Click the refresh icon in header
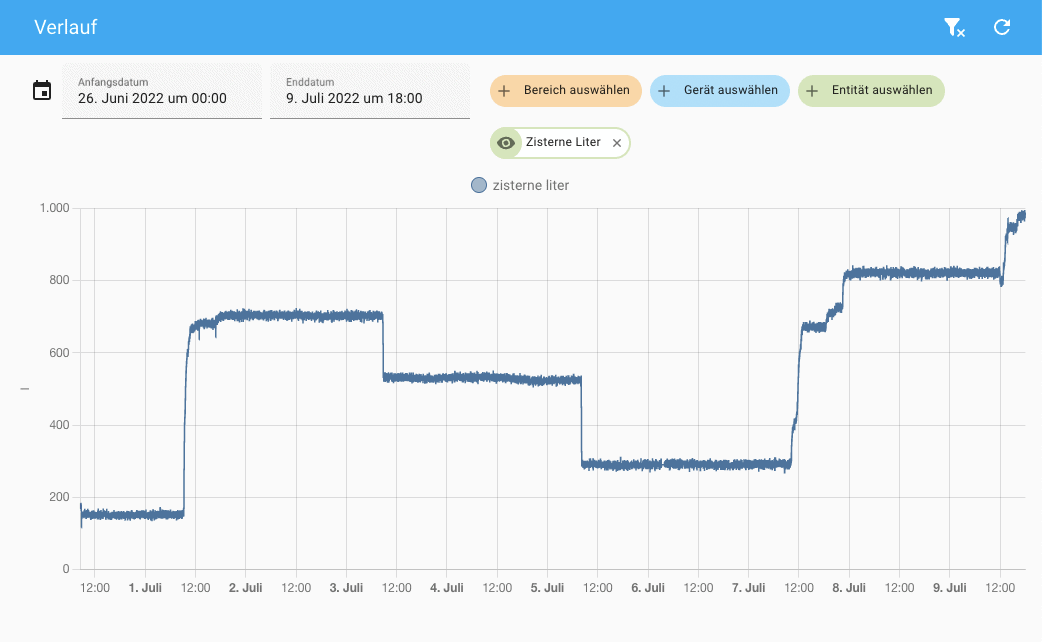This screenshot has width=1042, height=642. point(1002,28)
